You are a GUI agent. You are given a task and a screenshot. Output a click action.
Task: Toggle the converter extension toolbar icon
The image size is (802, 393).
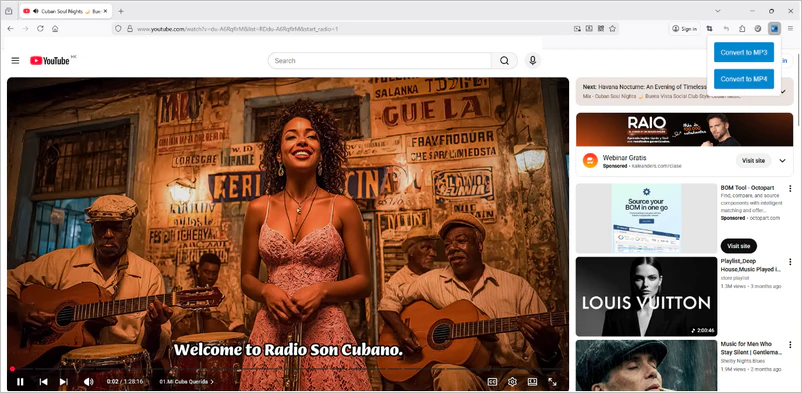pos(774,29)
